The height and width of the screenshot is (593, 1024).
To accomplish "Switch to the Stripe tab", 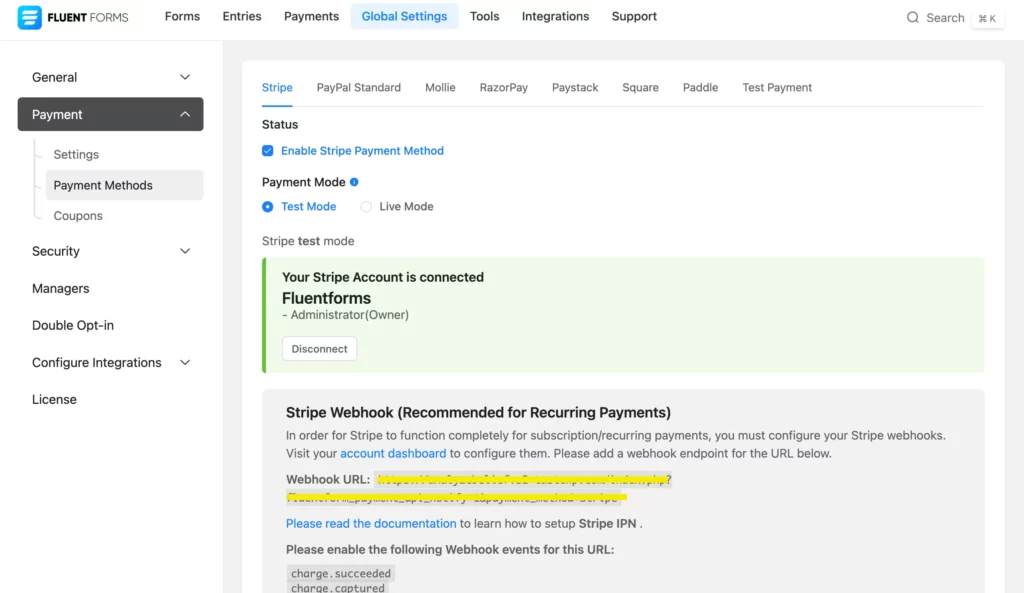I will pyautogui.click(x=277, y=88).
